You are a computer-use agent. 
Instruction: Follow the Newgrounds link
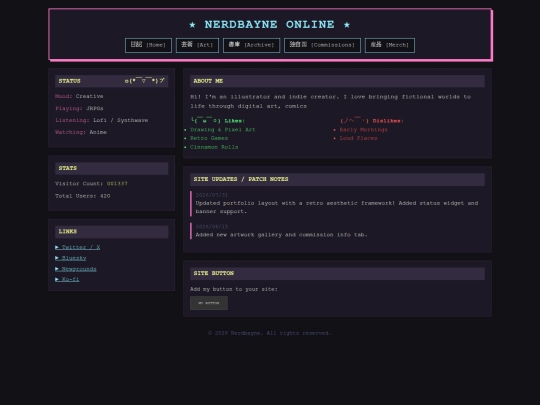[76, 269]
